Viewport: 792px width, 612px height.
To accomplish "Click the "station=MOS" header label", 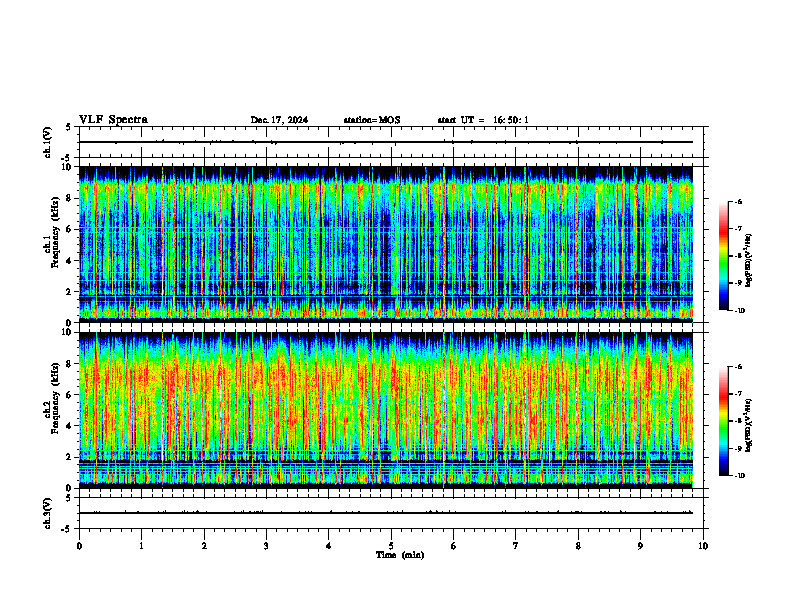I will pyautogui.click(x=372, y=120).
